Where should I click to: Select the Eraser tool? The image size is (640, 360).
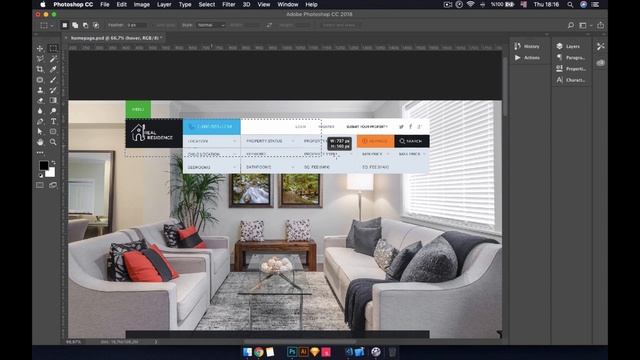pos(40,100)
